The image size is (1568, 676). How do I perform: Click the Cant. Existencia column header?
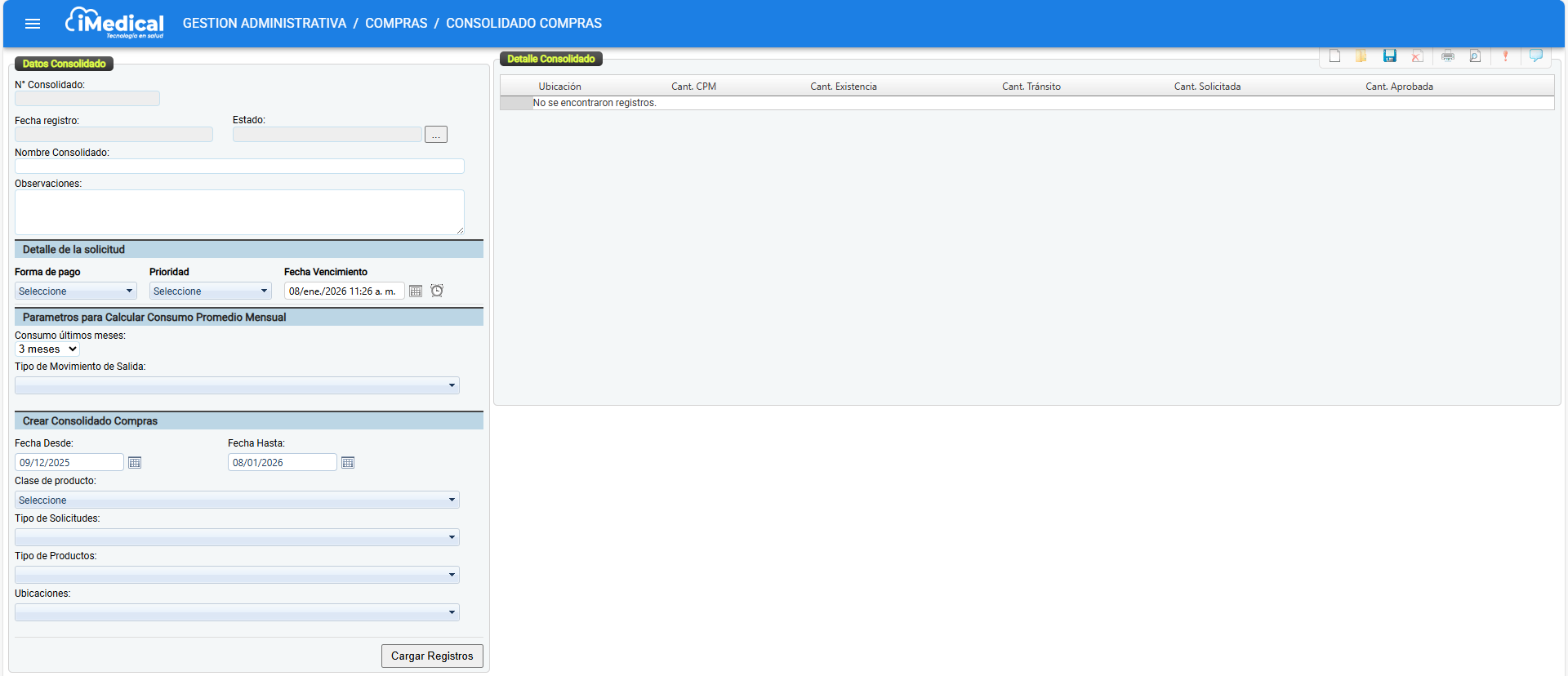[x=844, y=87]
